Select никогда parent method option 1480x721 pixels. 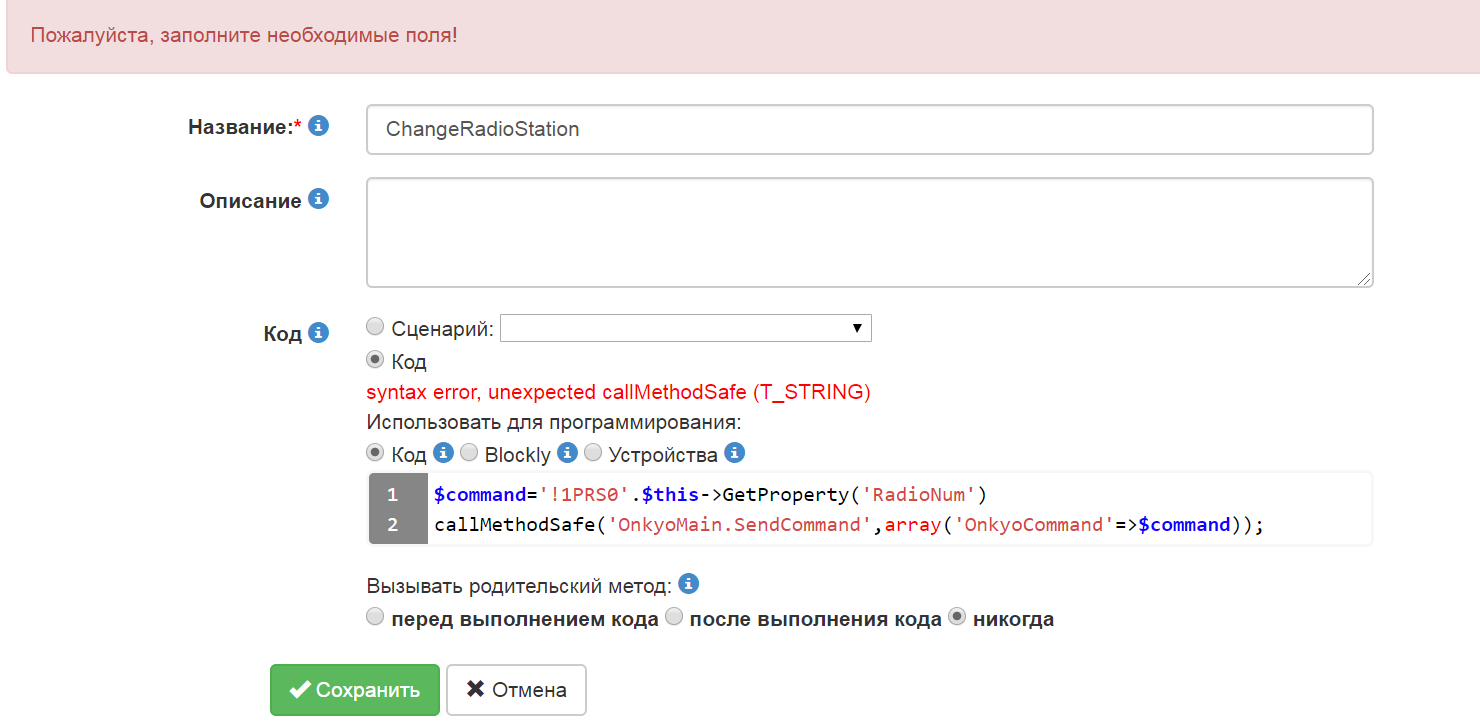pyautogui.click(x=957, y=617)
